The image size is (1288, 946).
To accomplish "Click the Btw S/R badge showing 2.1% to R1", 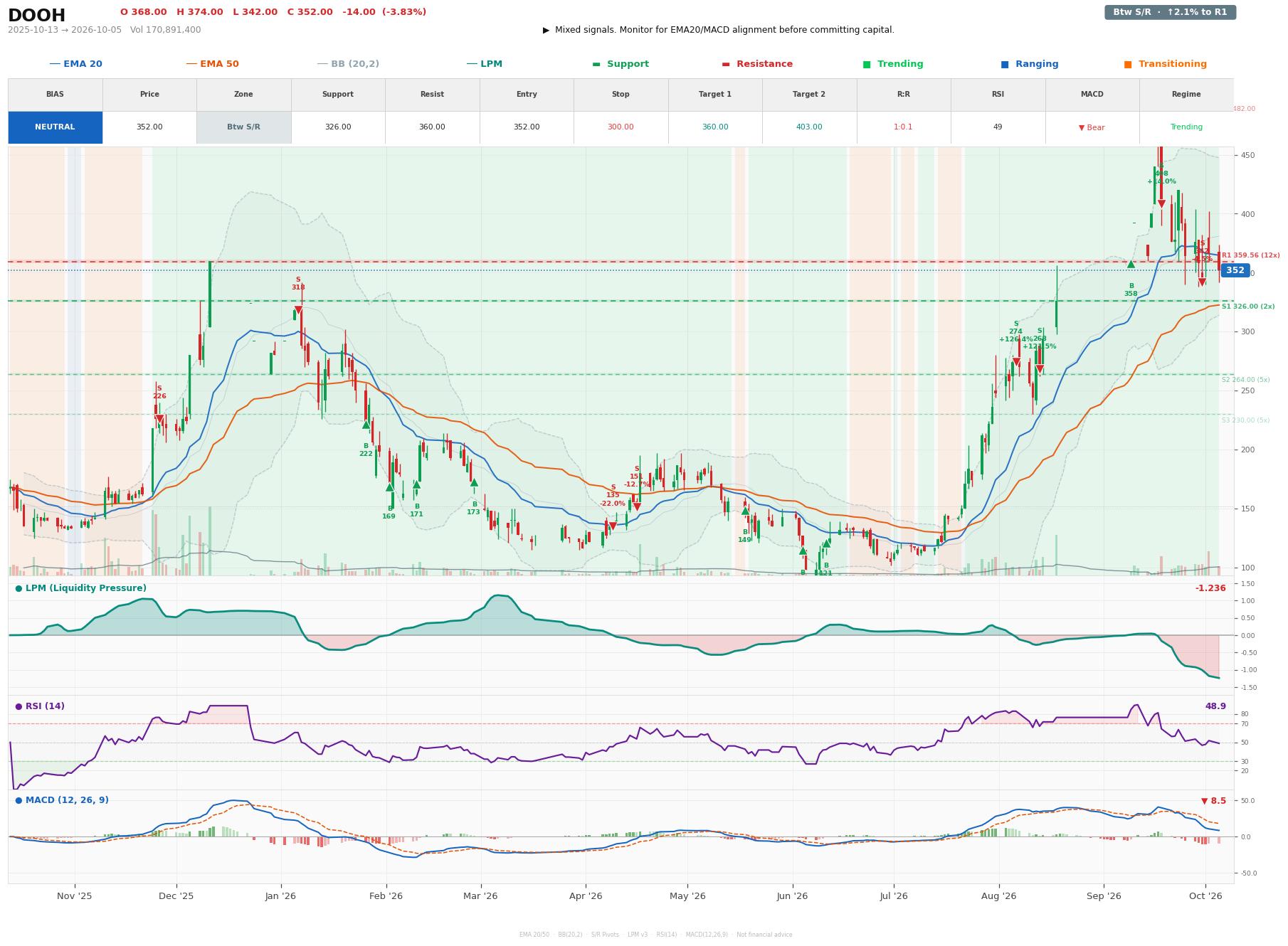I will pyautogui.click(x=1170, y=12).
